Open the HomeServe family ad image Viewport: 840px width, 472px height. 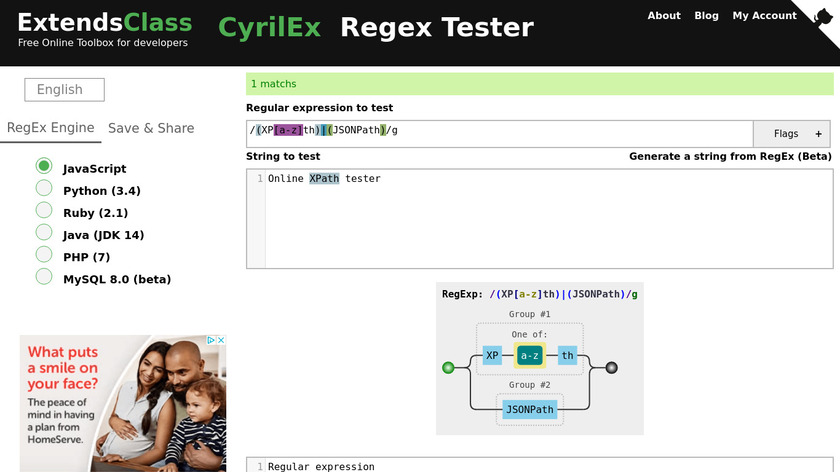(123, 403)
